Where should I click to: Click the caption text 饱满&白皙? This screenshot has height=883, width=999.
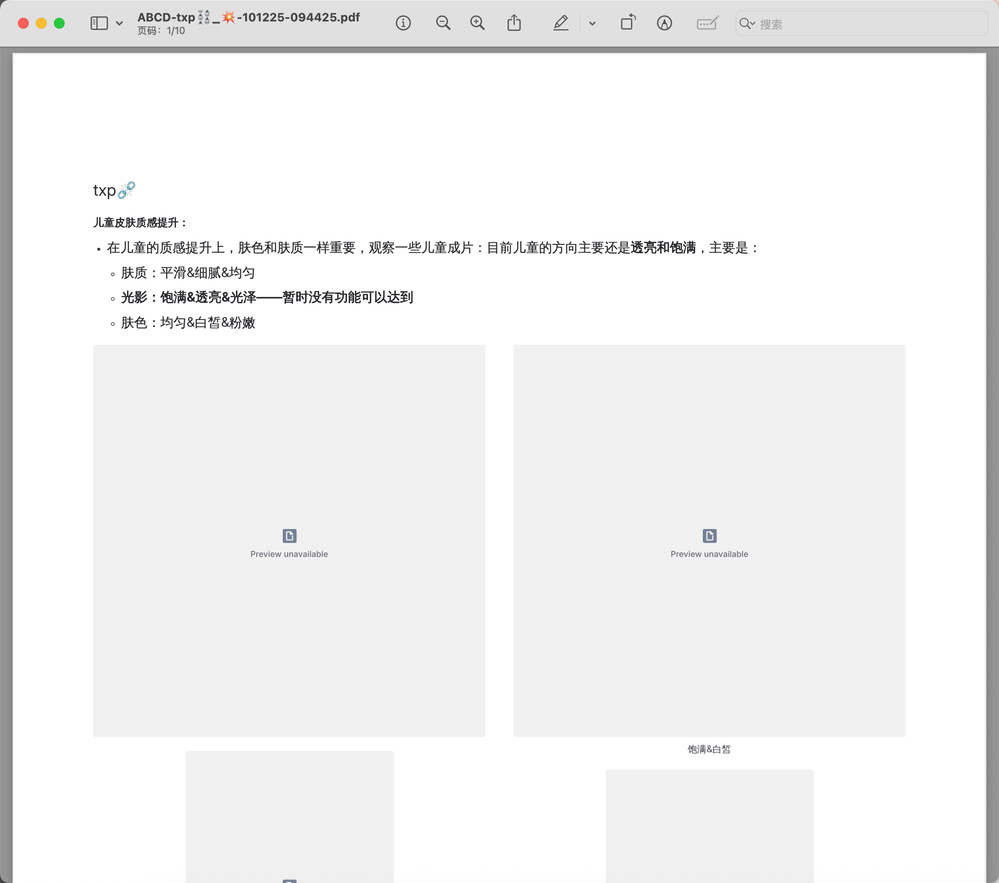709,748
